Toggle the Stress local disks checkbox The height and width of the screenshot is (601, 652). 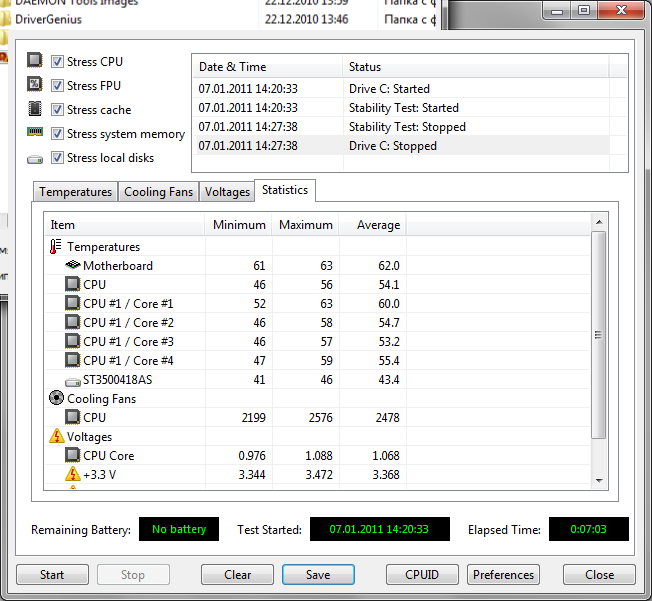57,158
